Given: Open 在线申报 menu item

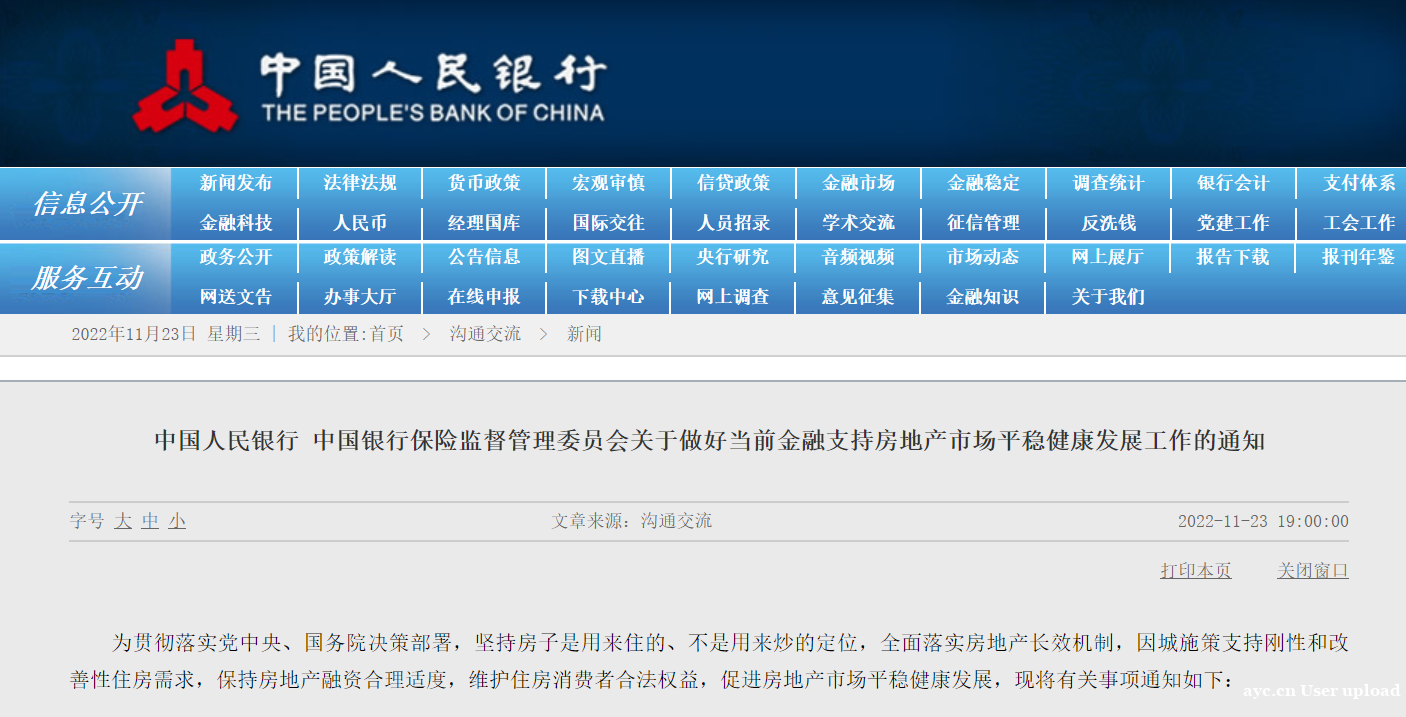Looking at the screenshot, I should 484,297.
